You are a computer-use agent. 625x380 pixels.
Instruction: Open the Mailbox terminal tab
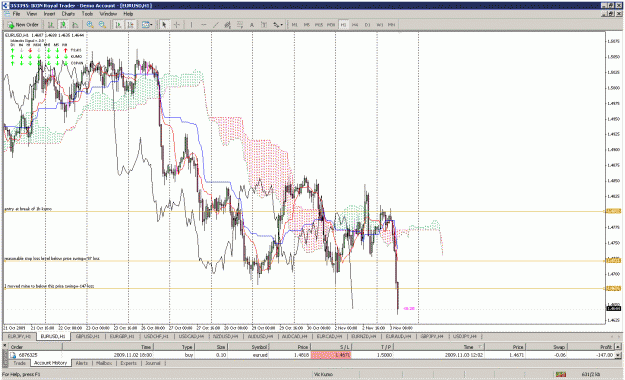pyautogui.click(x=104, y=363)
